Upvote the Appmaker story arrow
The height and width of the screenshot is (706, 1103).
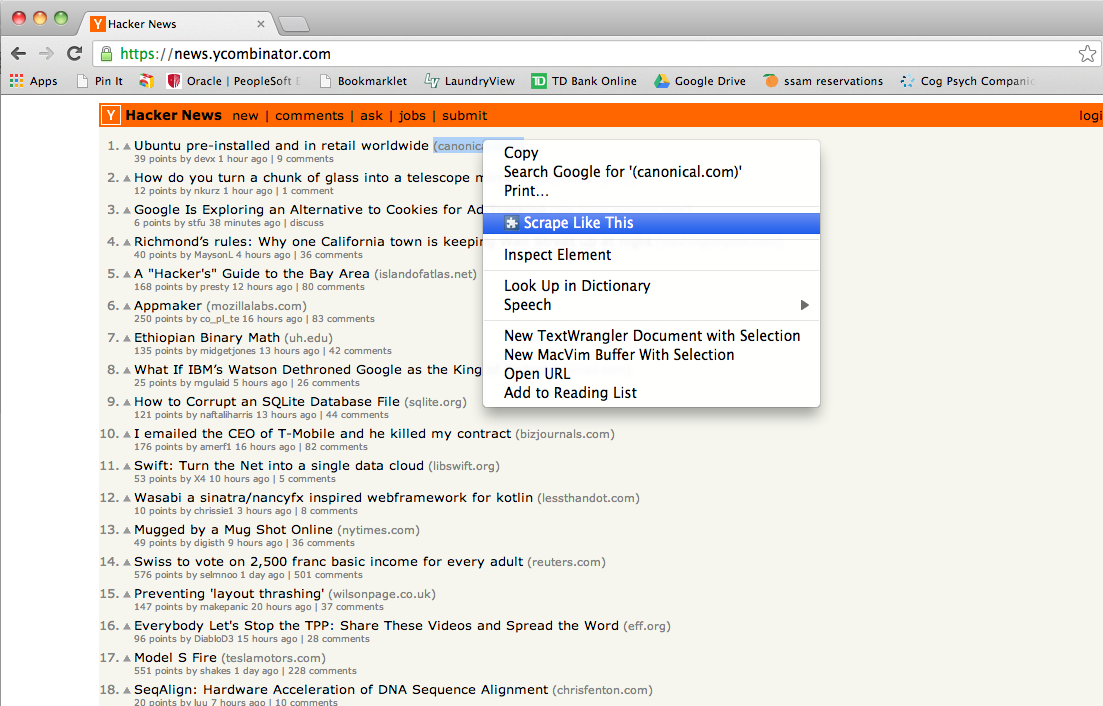(127, 307)
